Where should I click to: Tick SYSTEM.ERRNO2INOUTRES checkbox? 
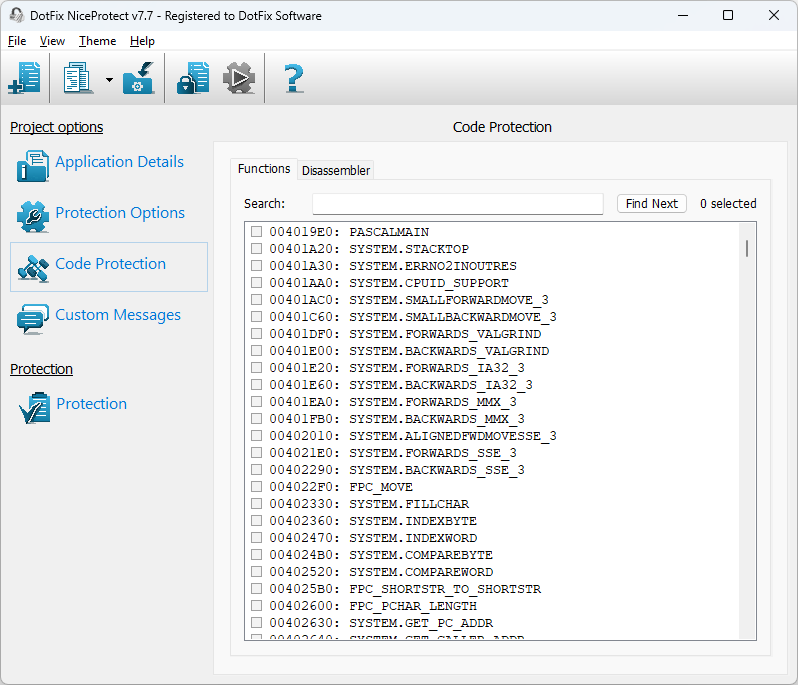tap(256, 266)
